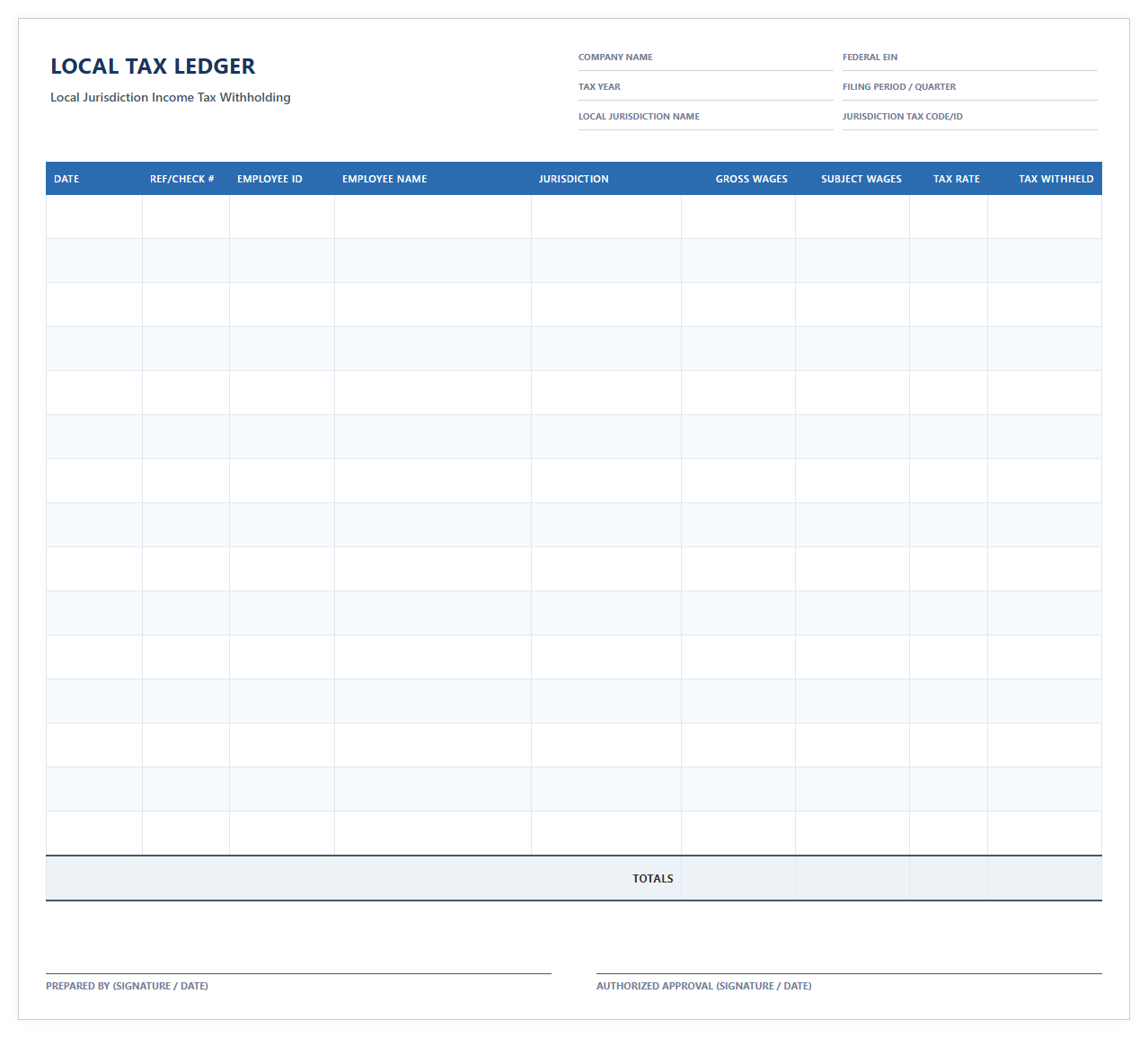The image size is (1148, 1038).
Task: Click the TOTALS label
Action: [x=653, y=879]
